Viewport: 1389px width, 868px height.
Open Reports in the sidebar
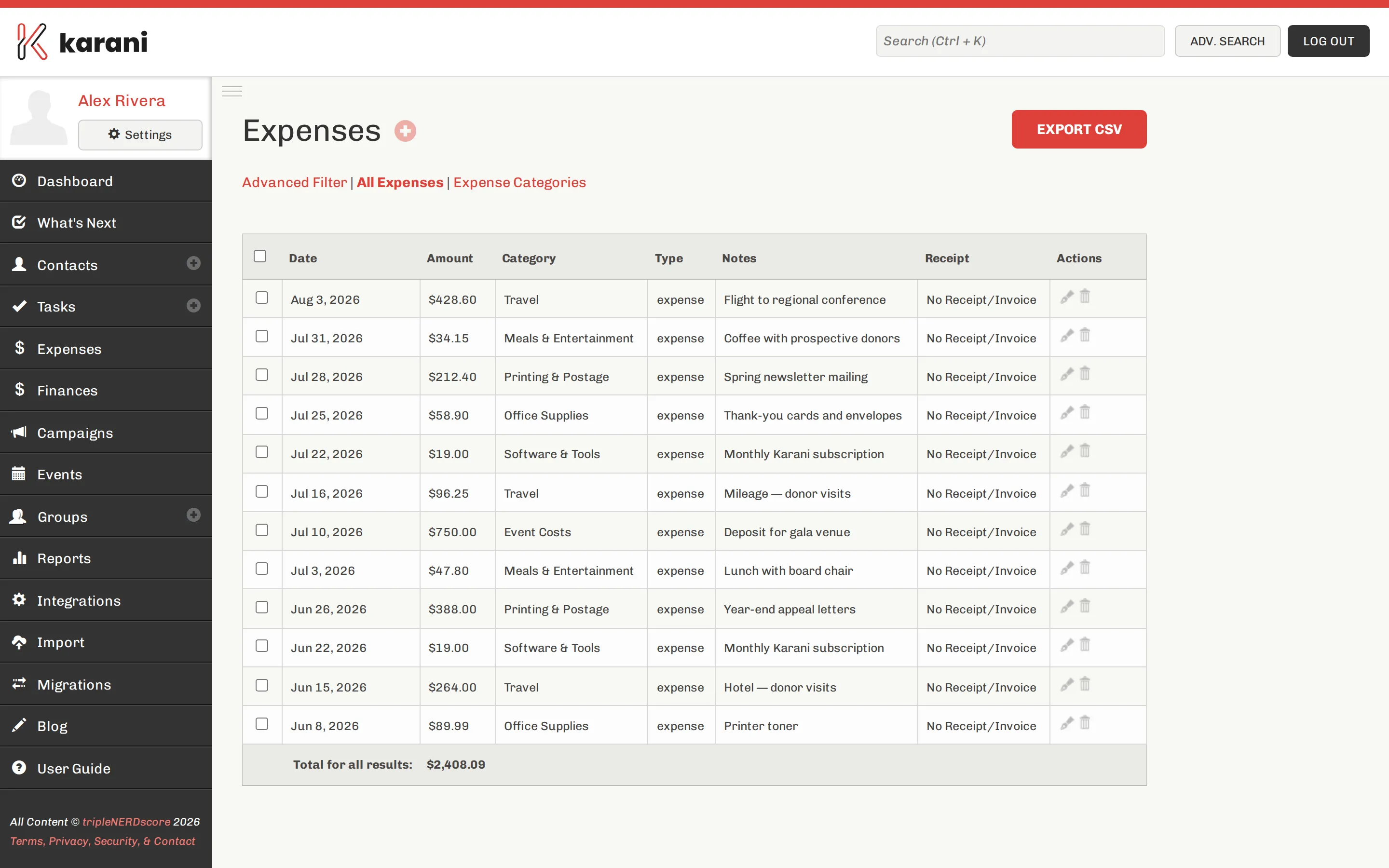click(106, 558)
